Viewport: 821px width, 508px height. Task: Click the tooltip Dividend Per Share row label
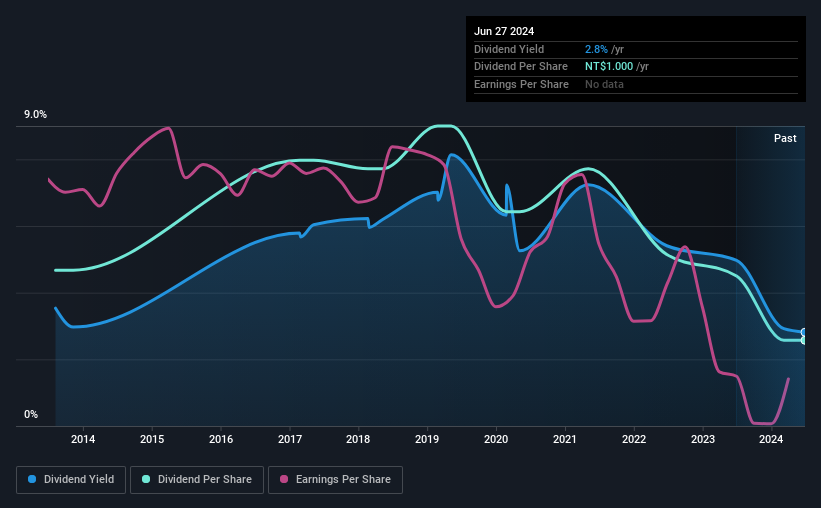(520, 67)
